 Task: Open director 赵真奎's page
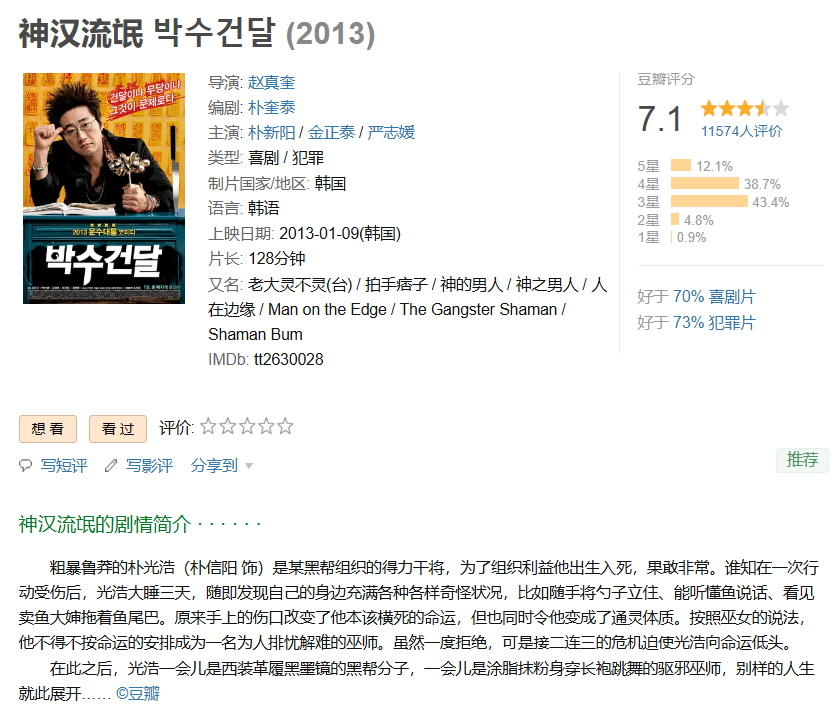[271, 82]
